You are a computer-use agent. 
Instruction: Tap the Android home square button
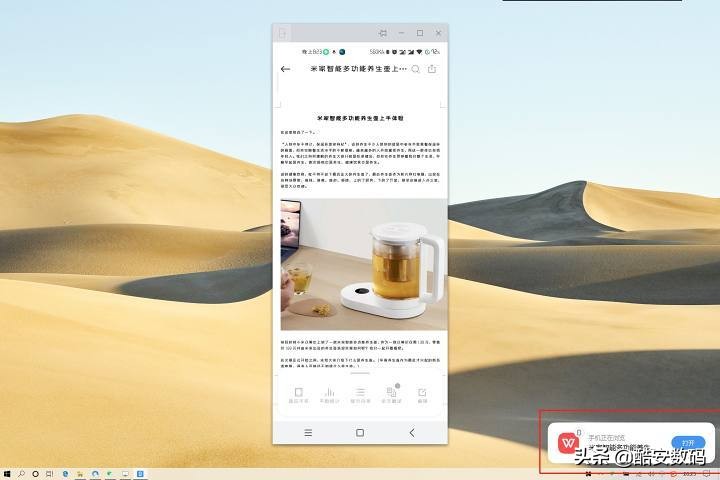360,433
